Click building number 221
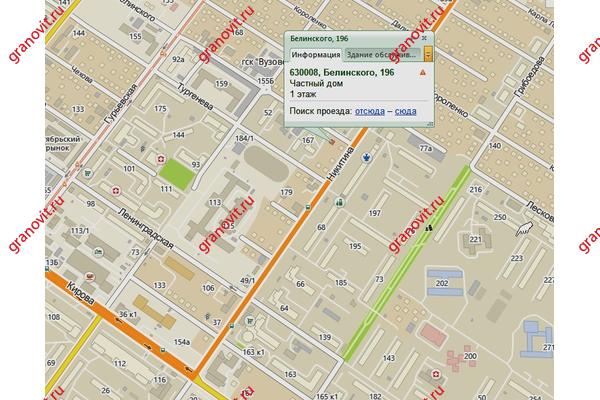The image size is (600, 400). (476, 239)
